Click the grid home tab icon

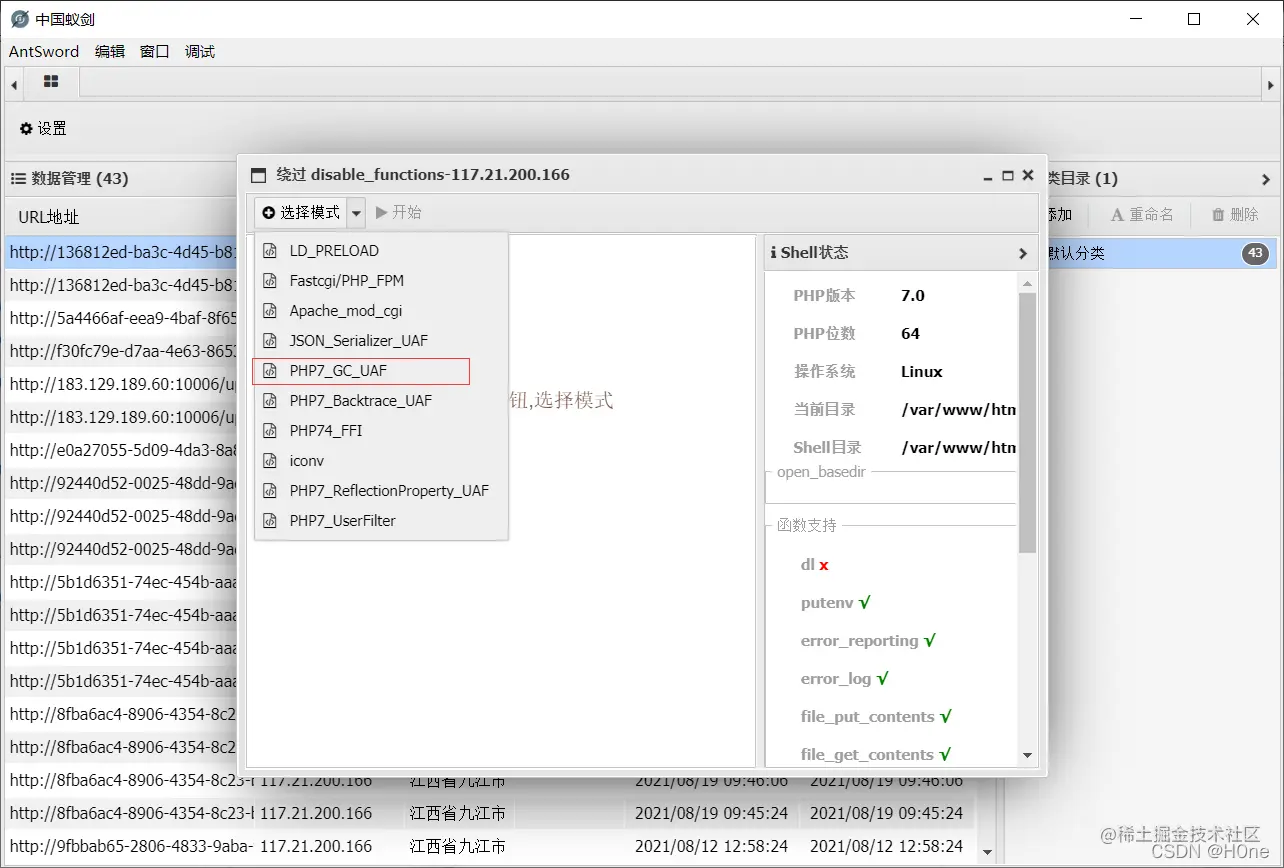click(x=51, y=82)
